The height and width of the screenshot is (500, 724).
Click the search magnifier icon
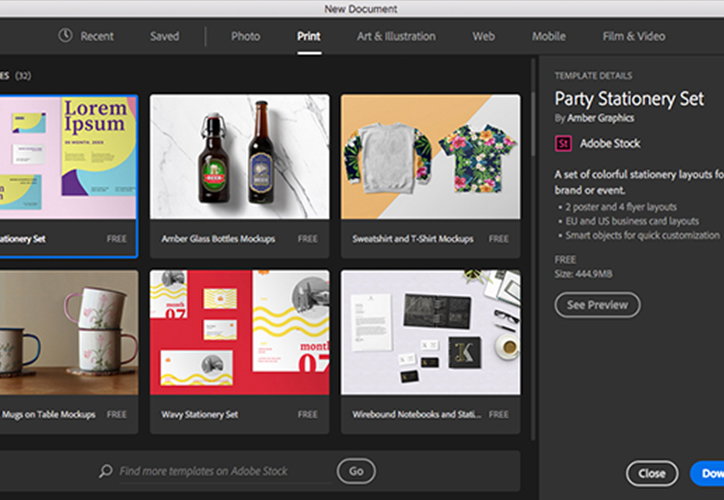[x=106, y=471]
